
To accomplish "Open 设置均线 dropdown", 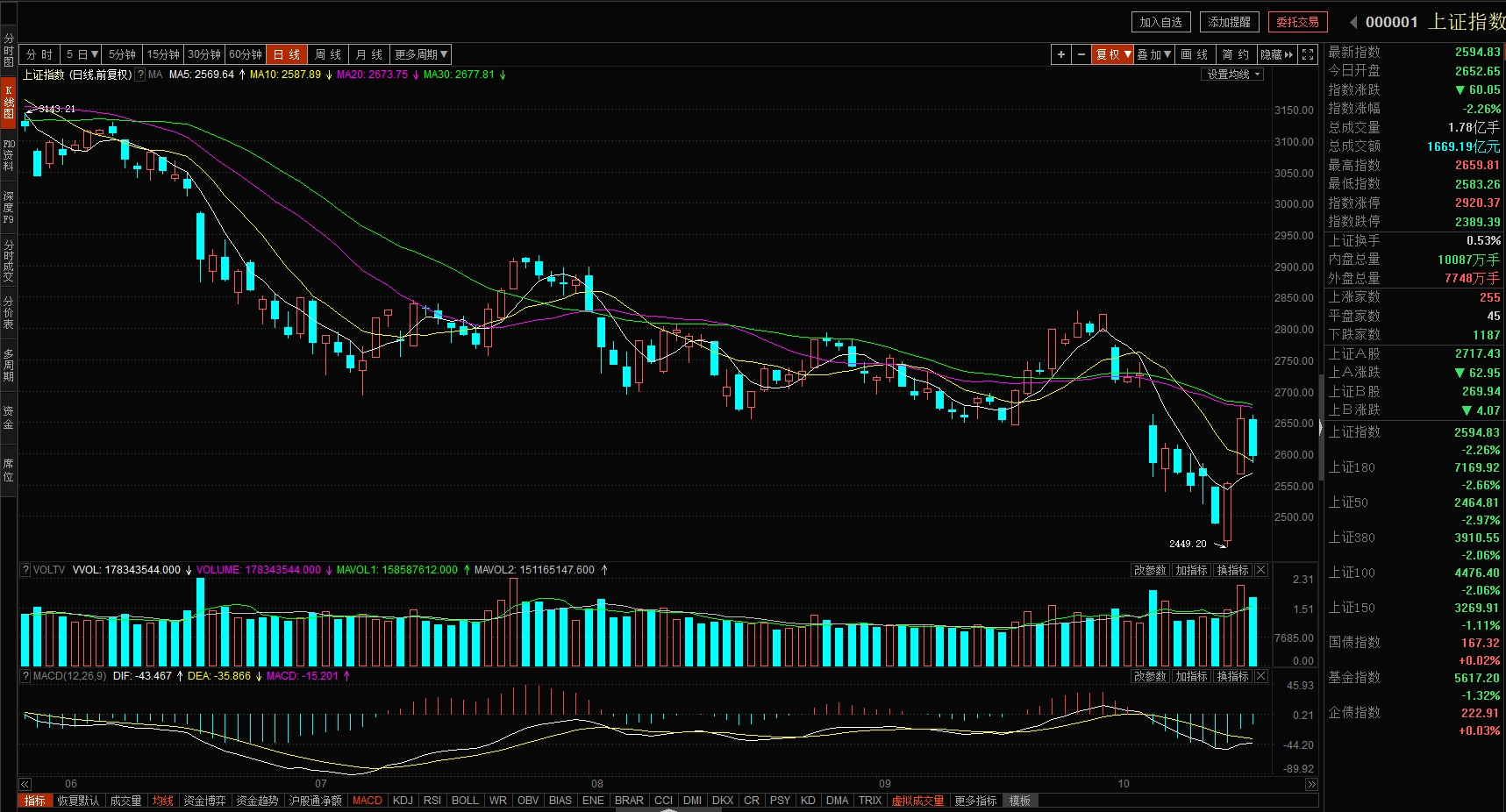I will click(1232, 75).
